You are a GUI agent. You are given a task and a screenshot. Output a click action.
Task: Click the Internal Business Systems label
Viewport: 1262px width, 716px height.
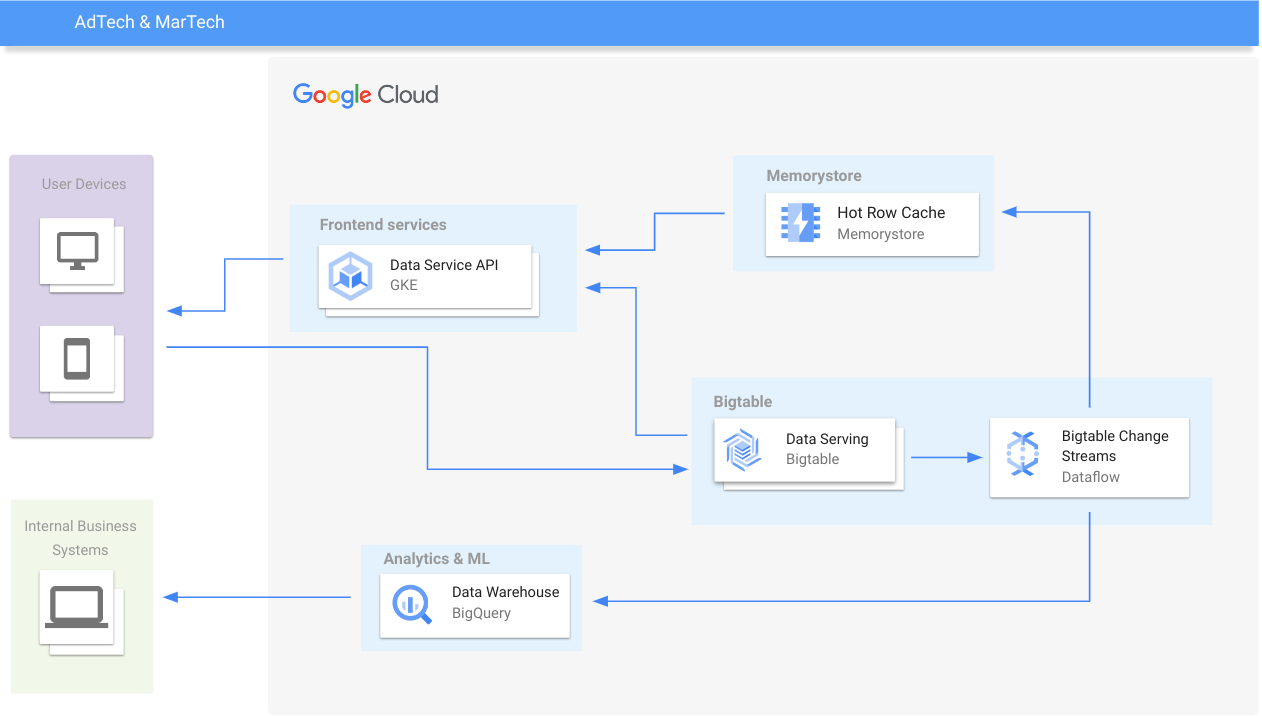(81, 537)
